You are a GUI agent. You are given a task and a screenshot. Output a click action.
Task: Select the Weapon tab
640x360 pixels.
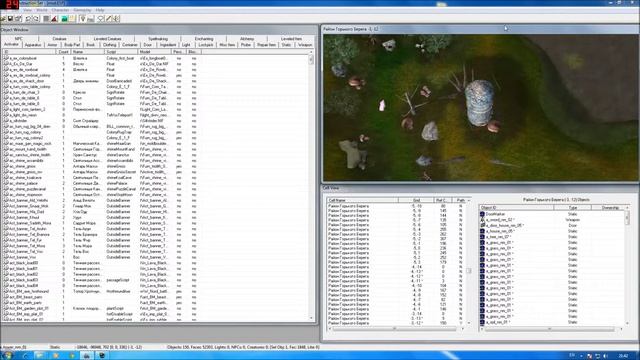[x=305, y=45]
